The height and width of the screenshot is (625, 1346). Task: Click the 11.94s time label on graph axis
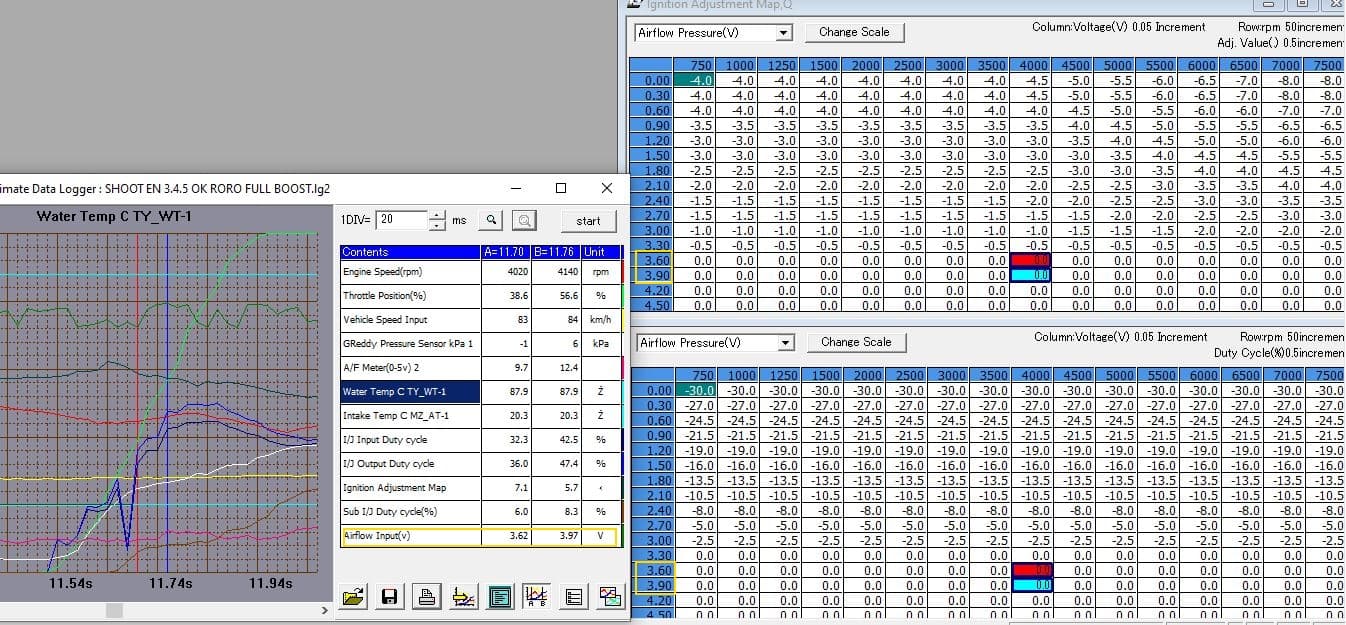click(271, 583)
